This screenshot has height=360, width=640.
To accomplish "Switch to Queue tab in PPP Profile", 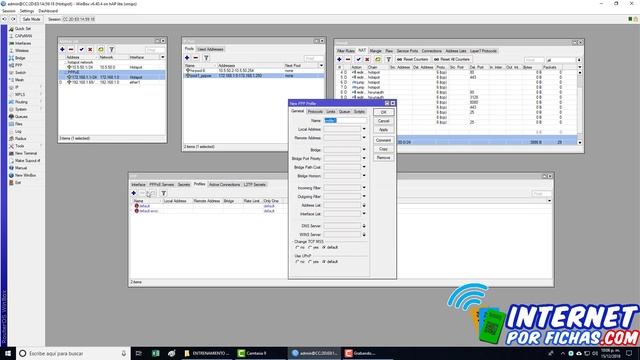I will (x=344, y=111).
